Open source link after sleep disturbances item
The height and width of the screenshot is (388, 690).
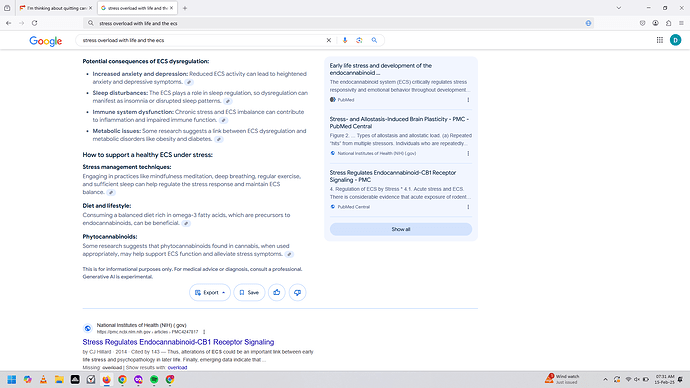[228, 101]
